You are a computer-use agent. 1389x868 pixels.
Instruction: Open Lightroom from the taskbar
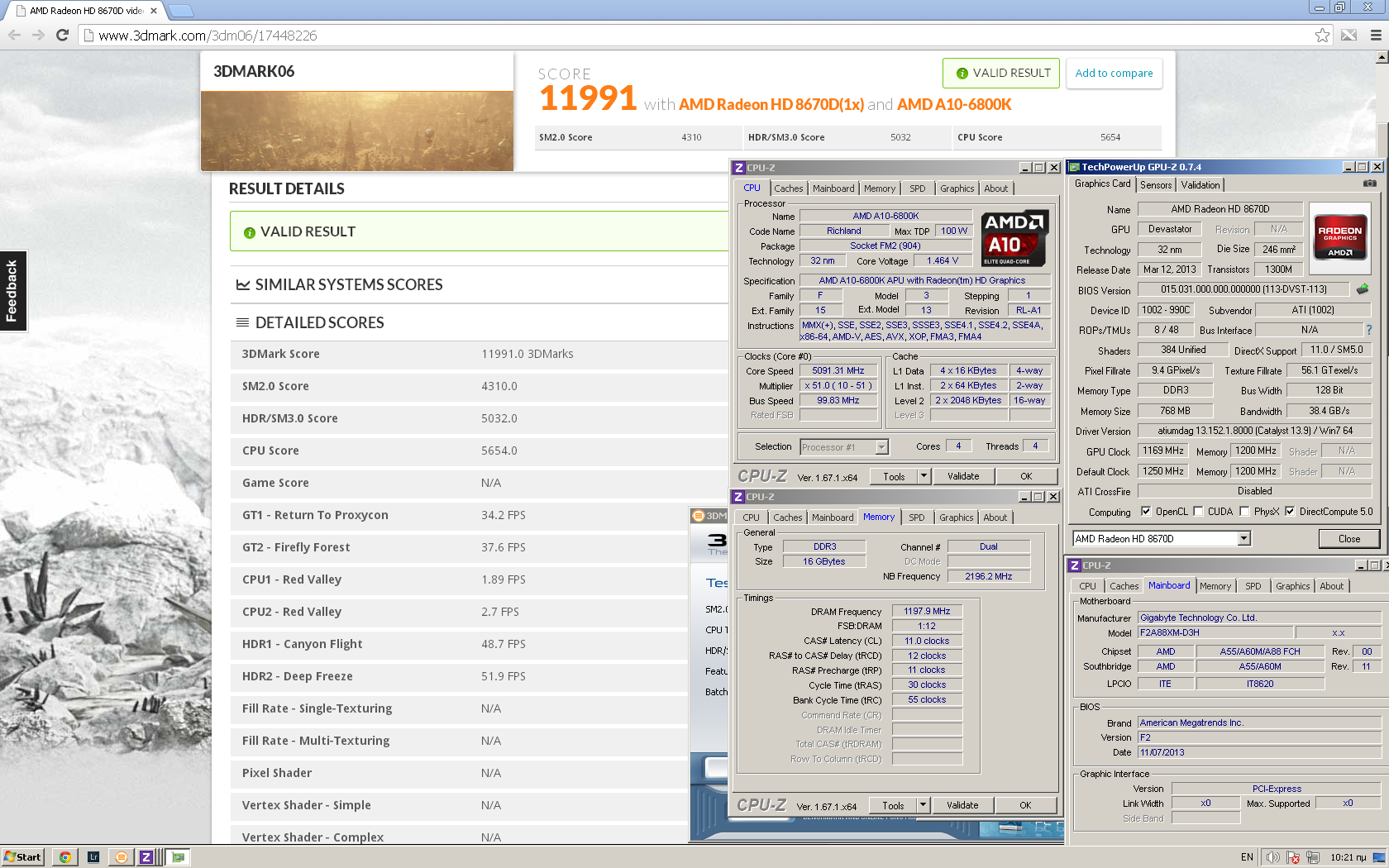tap(93, 857)
